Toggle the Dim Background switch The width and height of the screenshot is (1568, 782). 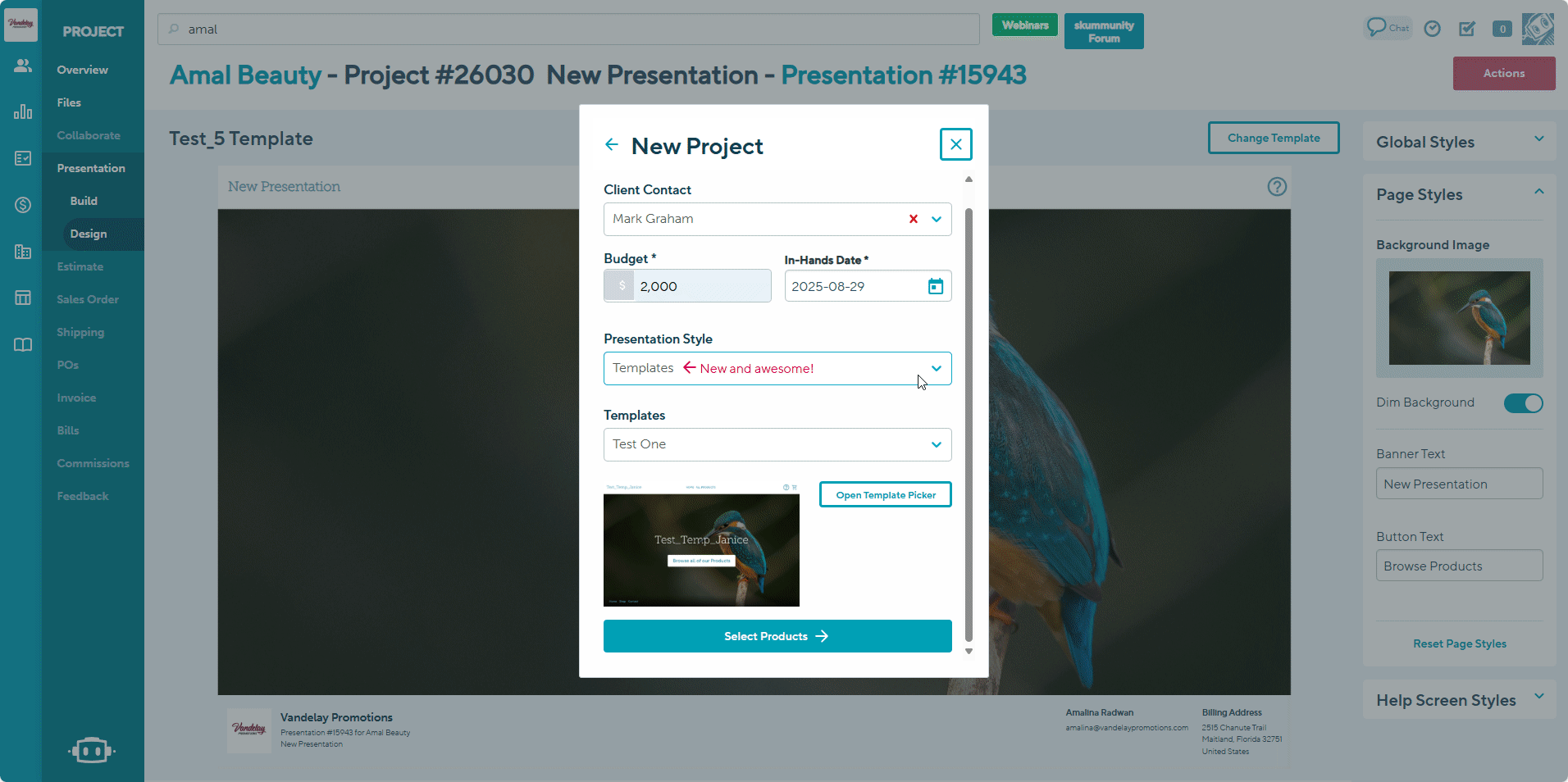1522,403
